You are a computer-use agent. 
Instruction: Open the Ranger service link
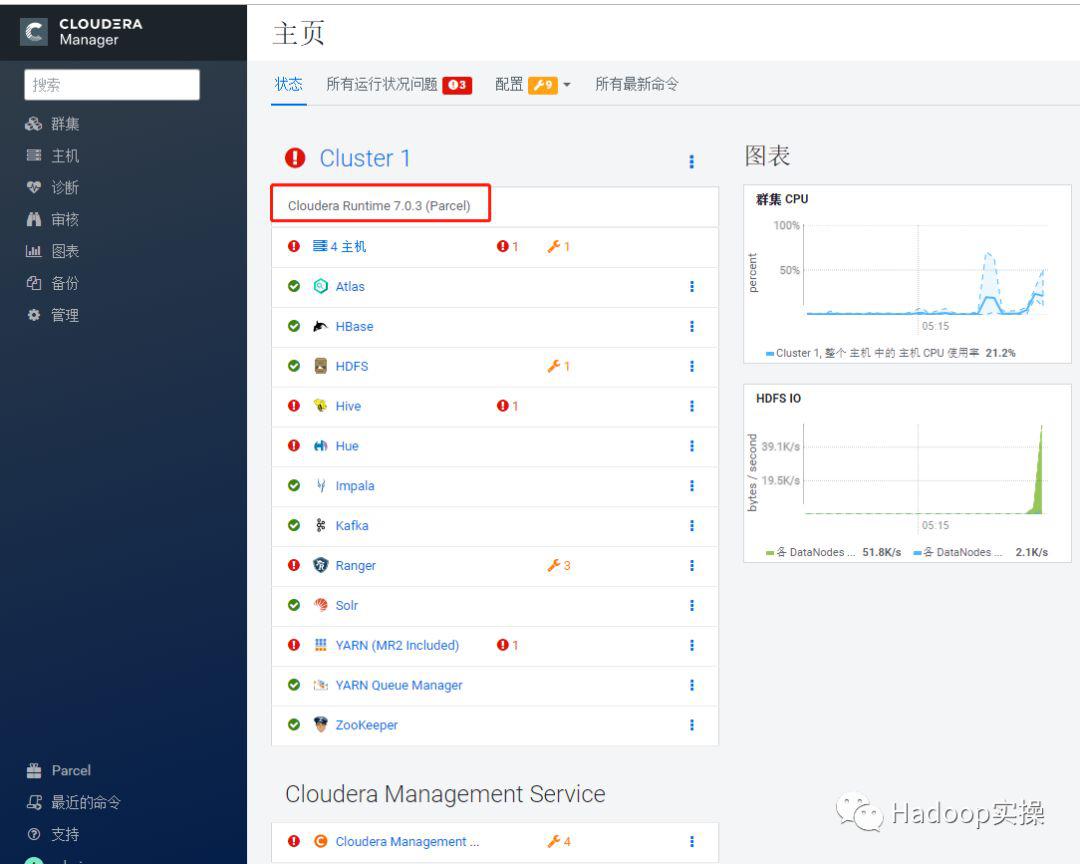point(355,565)
